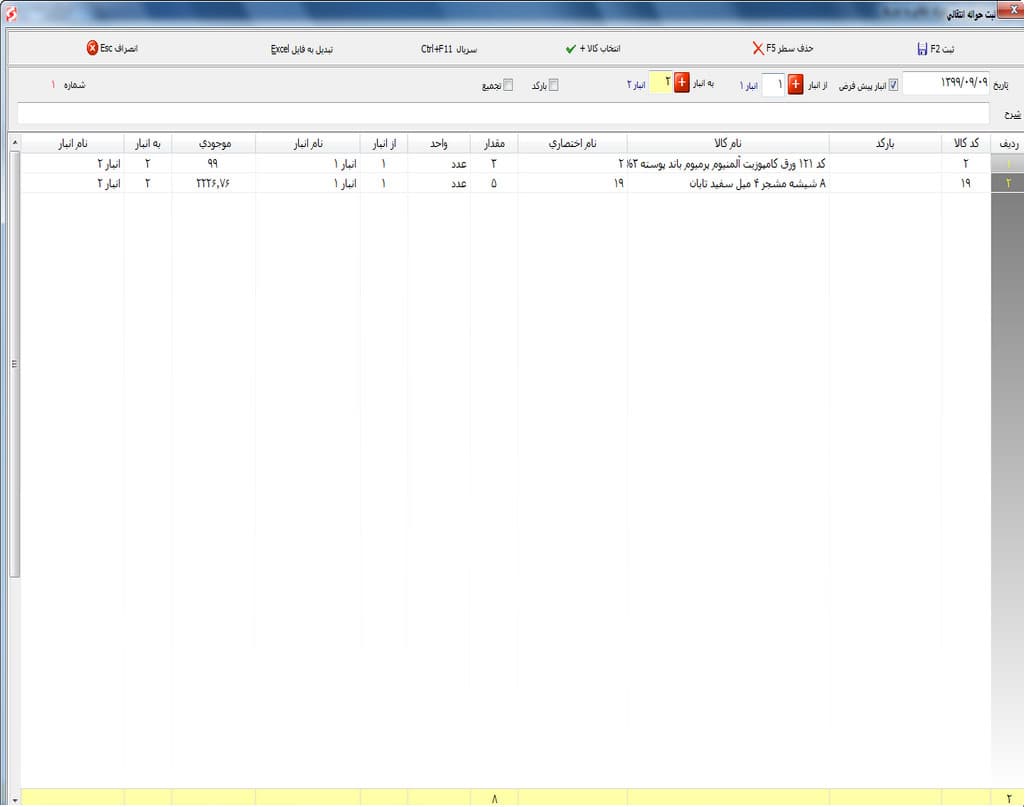Click the scroll up arrow of table
Screen dimensions: 1025x807
tap(14, 142)
